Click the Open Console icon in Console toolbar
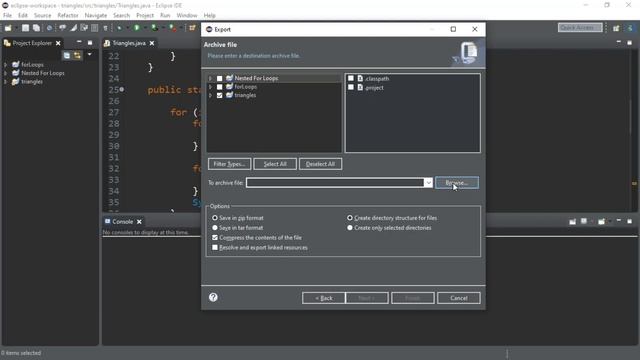The image size is (640, 360). 601,221
